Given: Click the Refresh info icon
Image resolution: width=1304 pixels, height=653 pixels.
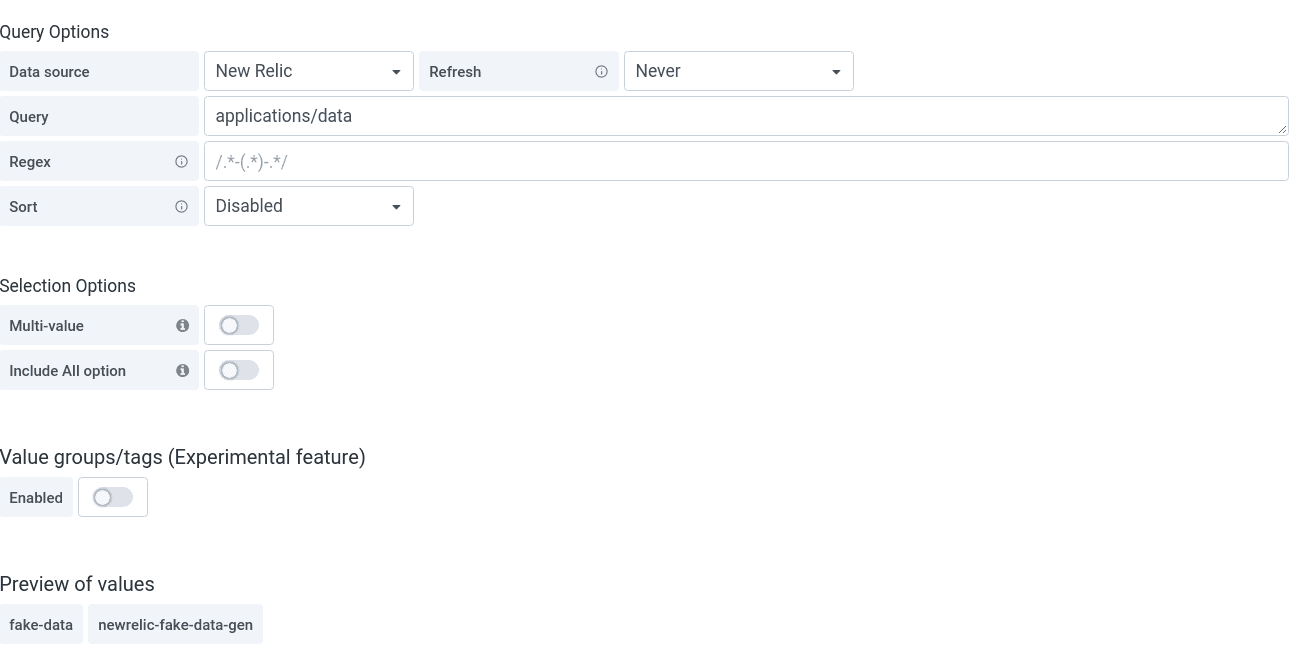Looking at the screenshot, I should coord(601,72).
